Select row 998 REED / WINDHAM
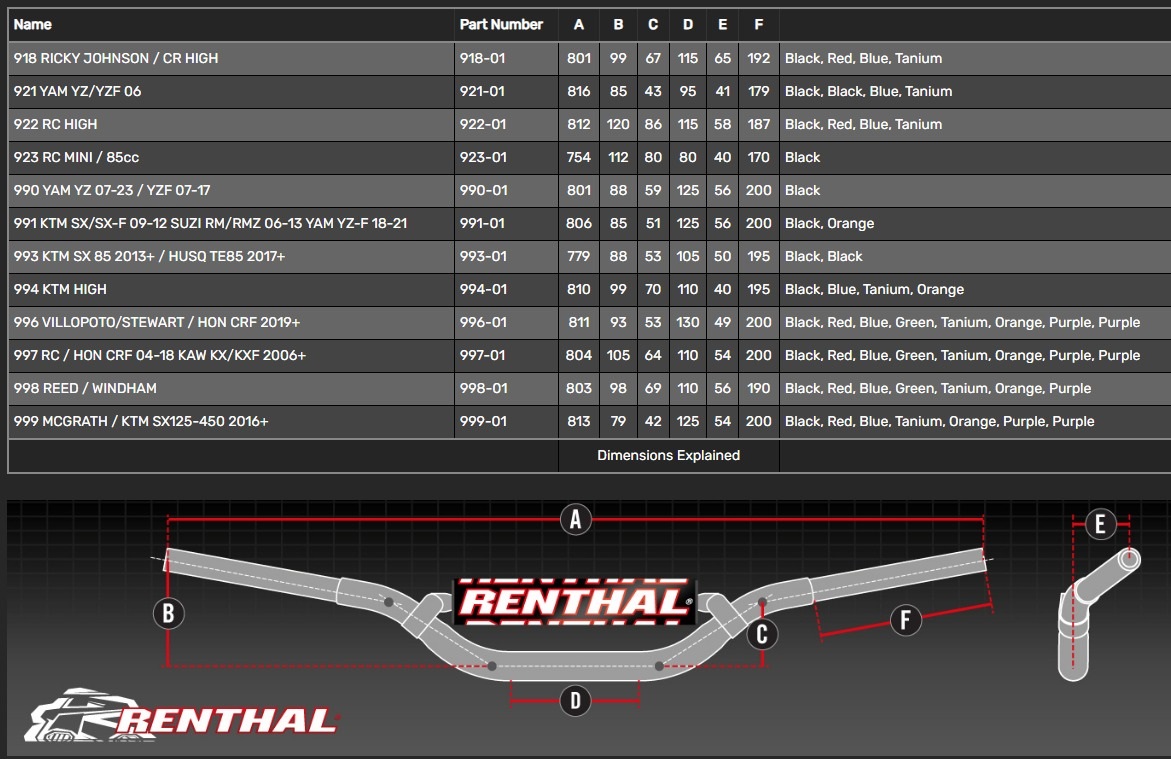The image size is (1171, 759). 589,388
